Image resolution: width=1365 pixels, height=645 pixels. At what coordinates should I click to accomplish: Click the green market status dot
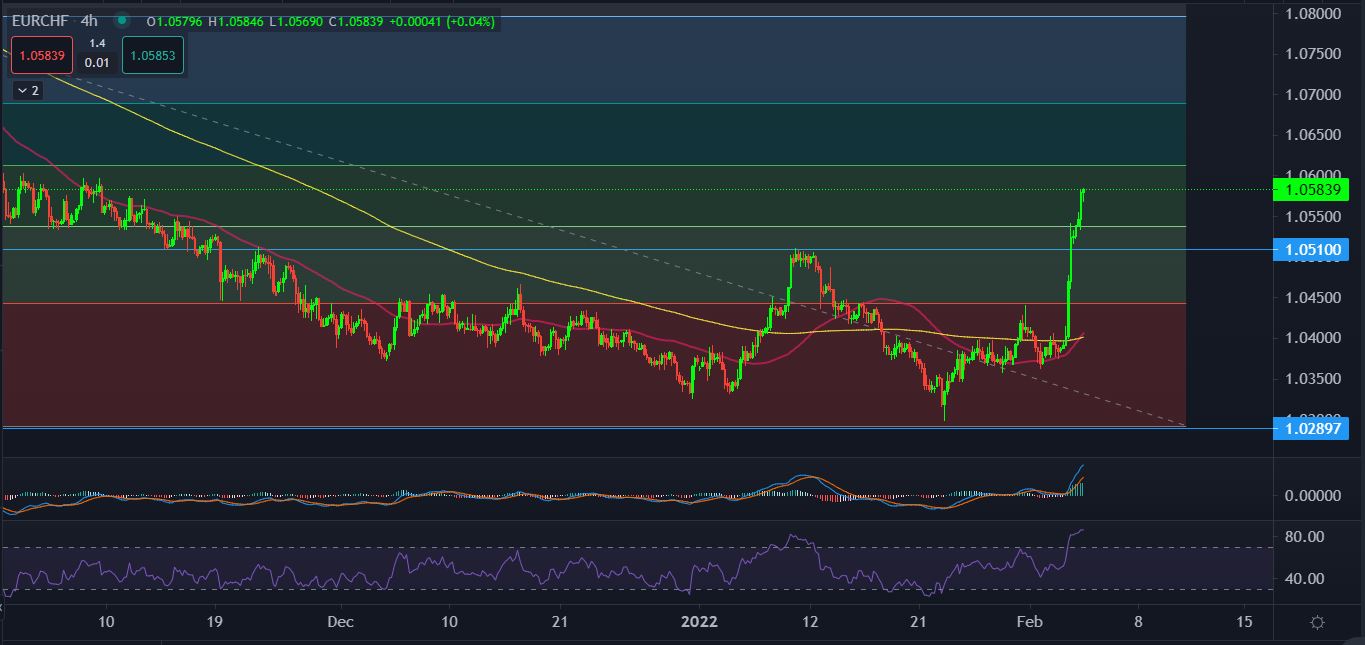[x=122, y=20]
